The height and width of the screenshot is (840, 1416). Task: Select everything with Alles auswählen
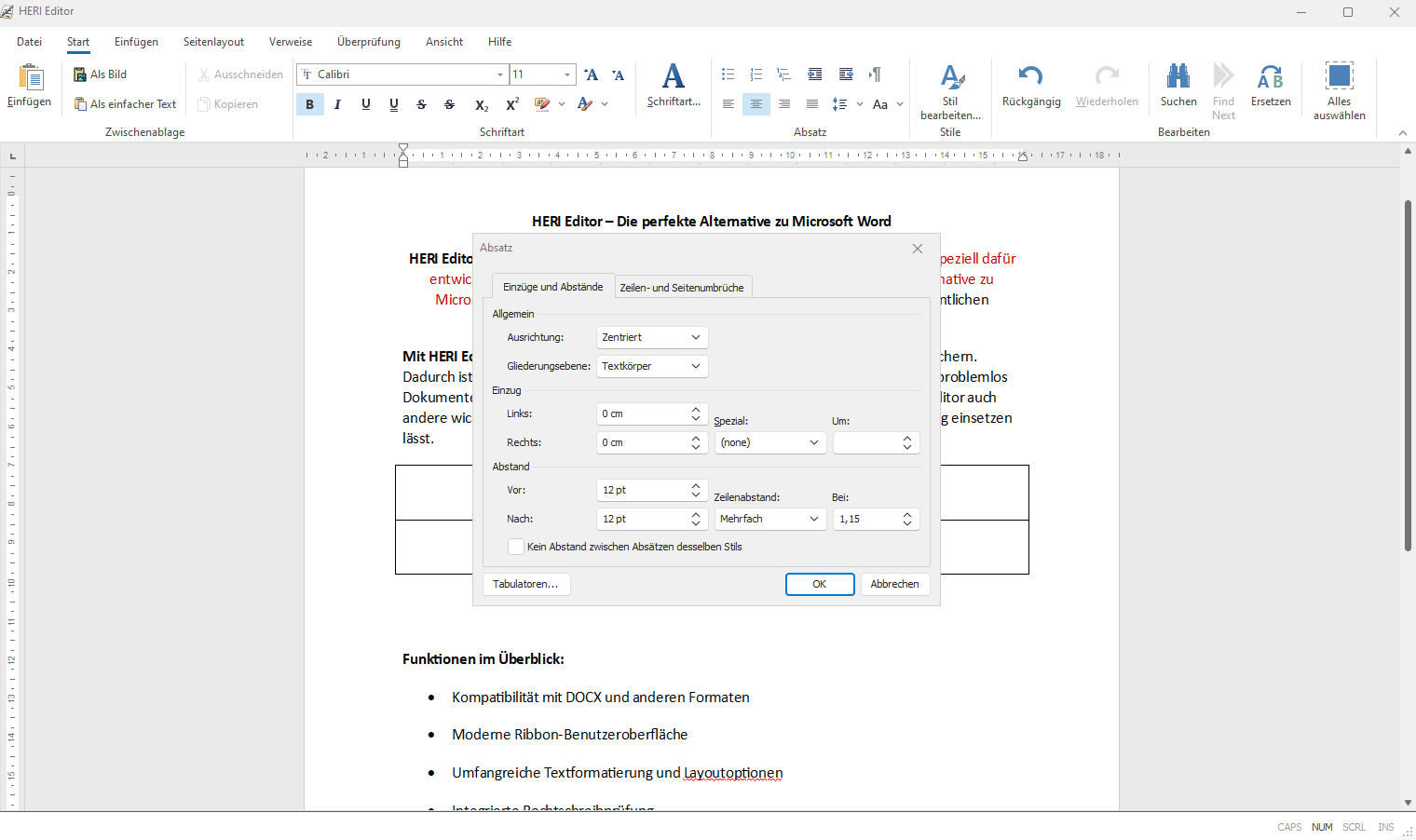1340,91
